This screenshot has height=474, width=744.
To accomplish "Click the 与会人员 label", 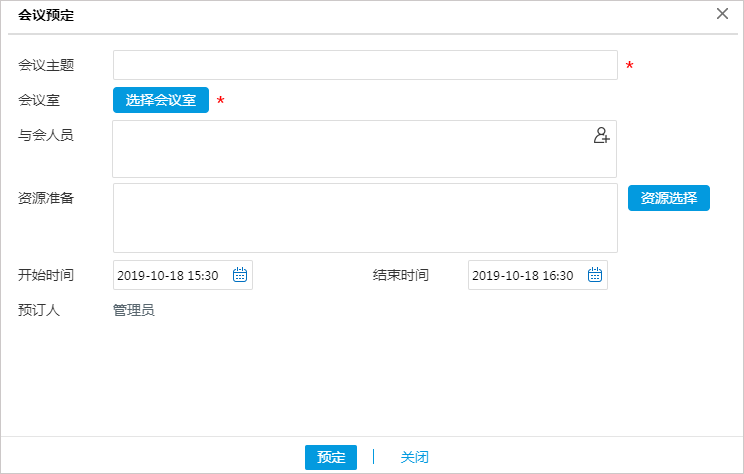I will (x=46, y=135).
